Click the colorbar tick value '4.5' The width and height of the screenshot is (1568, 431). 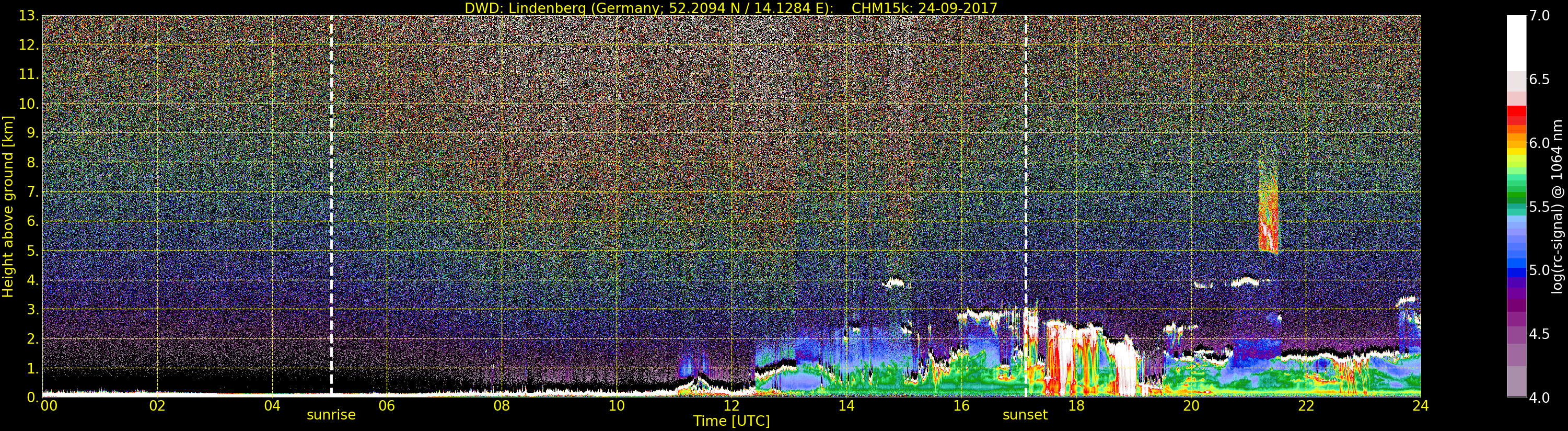click(1539, 334)
